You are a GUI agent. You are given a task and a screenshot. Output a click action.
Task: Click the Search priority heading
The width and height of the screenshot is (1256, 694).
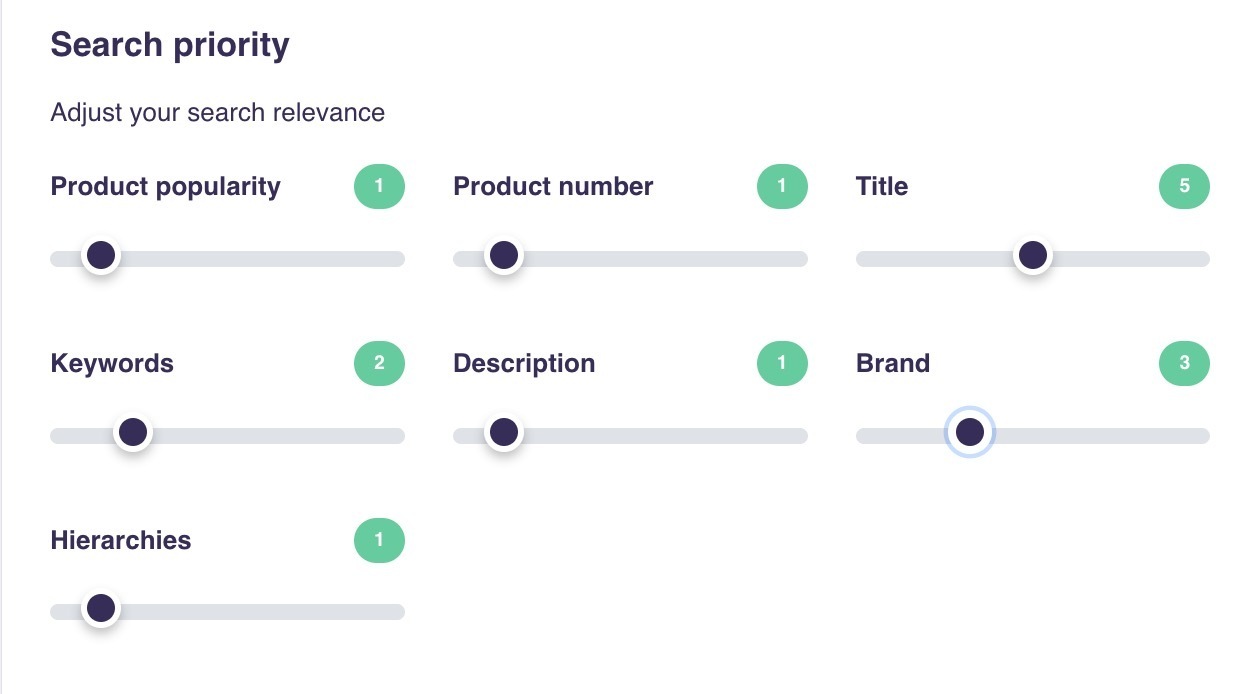click(170, 45)
